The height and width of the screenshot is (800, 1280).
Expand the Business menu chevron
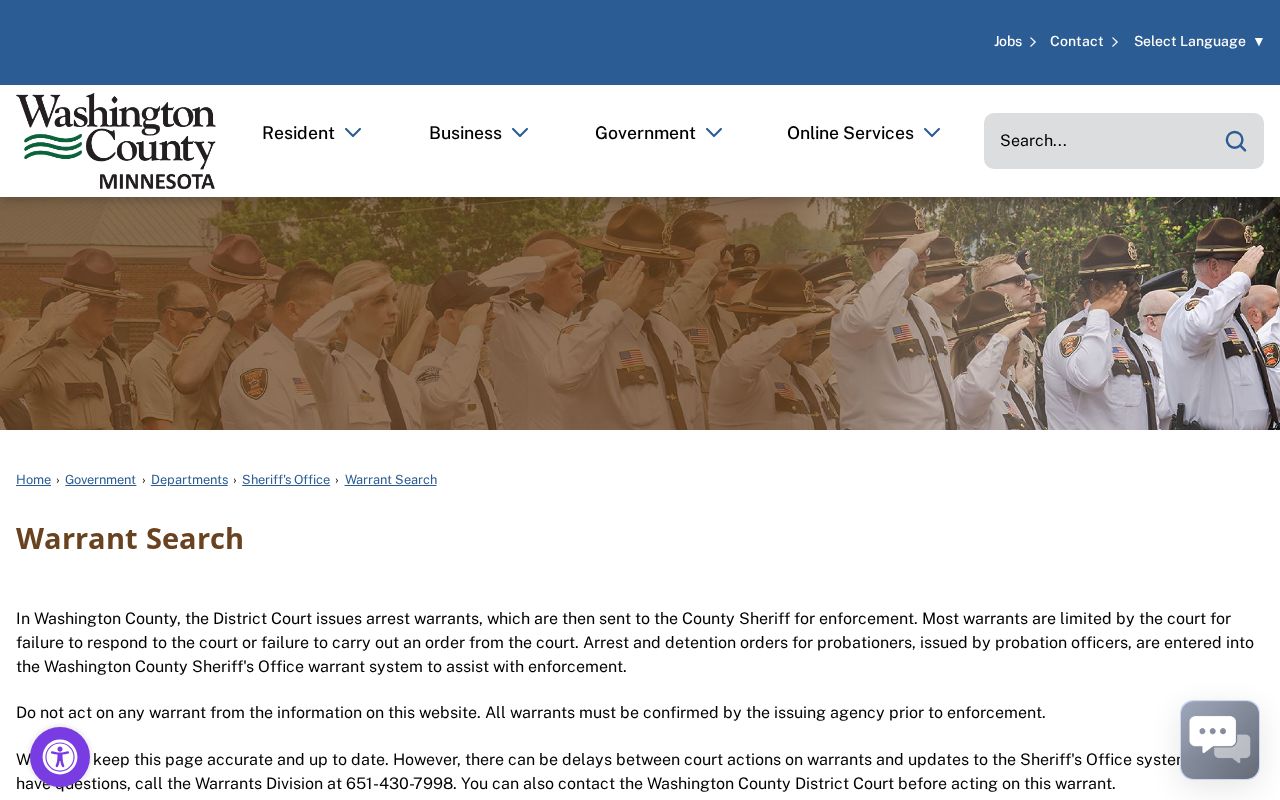(520, 133)
